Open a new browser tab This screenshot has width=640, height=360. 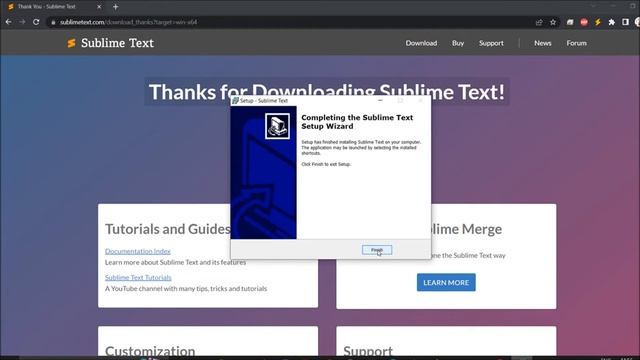[x=116, y=7]
